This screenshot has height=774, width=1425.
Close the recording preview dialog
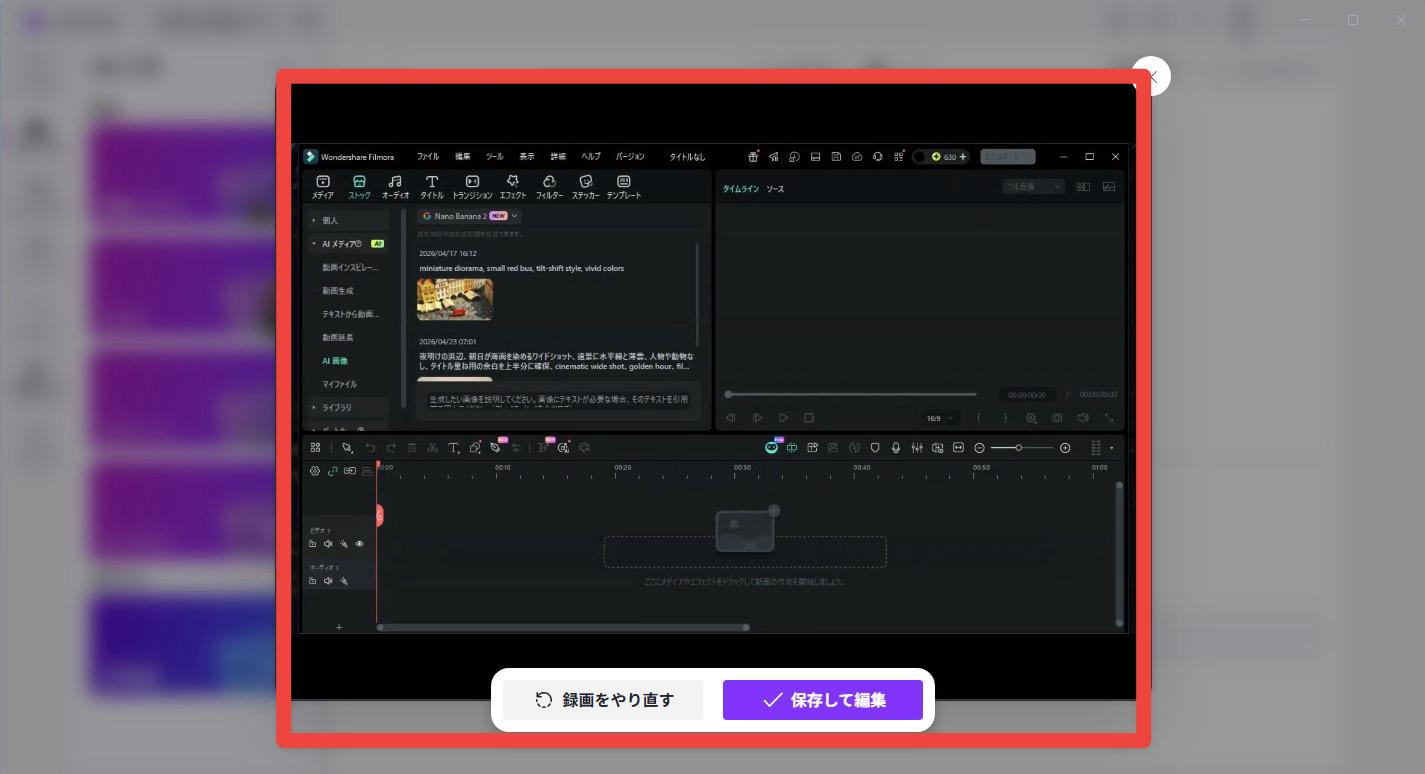coord(1151,76)
